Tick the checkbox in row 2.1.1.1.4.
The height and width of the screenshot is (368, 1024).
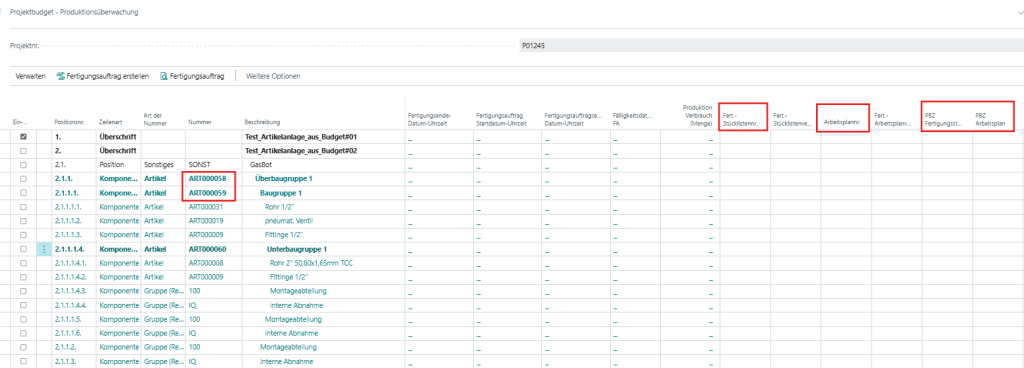pyautogui.click(x=24, y=249)
